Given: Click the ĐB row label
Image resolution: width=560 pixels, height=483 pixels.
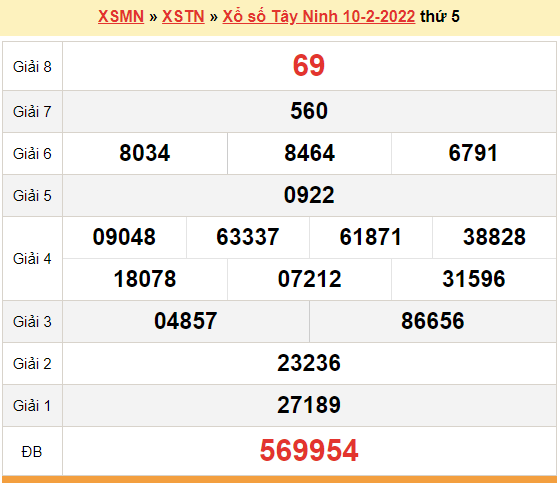Looking at the screenshot, I should coord(32,452).
